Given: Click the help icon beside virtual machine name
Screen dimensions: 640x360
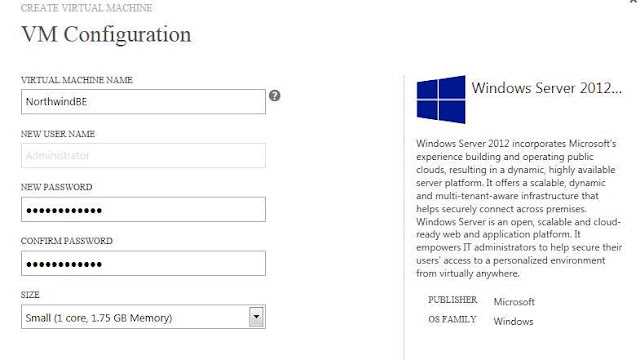Looking at the screenshot, I should tap(275, 96).
